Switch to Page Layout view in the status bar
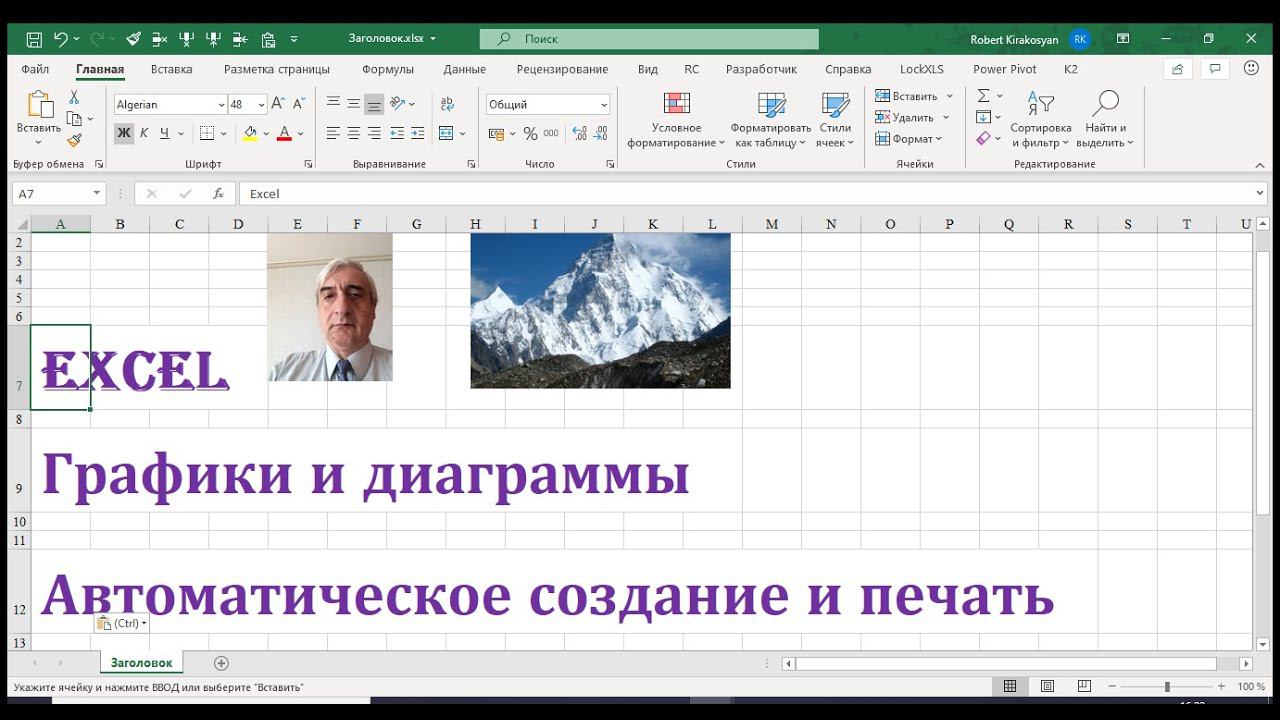This screenshot has width=1280, height=720. 1047,686
